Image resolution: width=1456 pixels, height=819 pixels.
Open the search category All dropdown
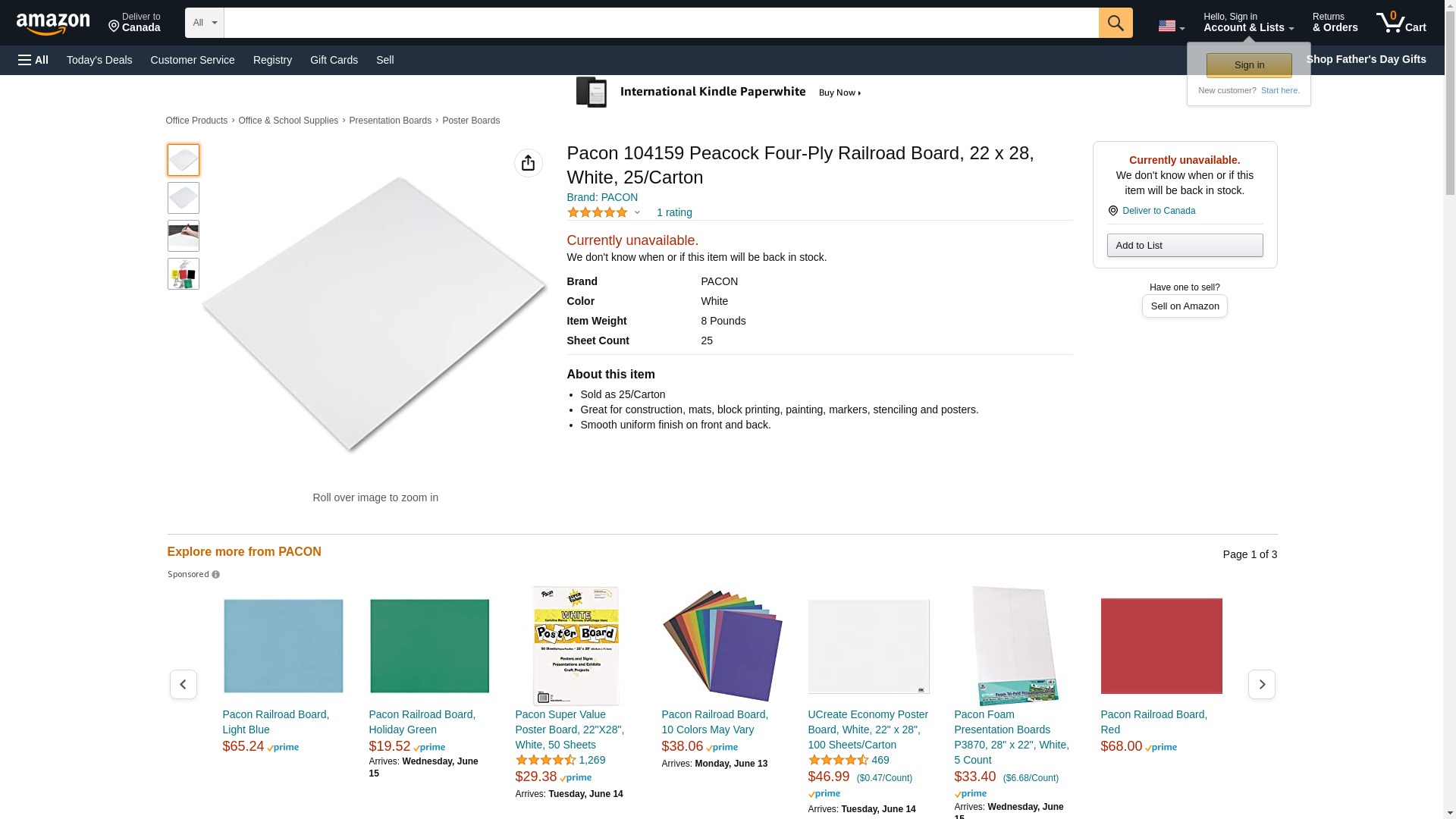pos(204,23)
